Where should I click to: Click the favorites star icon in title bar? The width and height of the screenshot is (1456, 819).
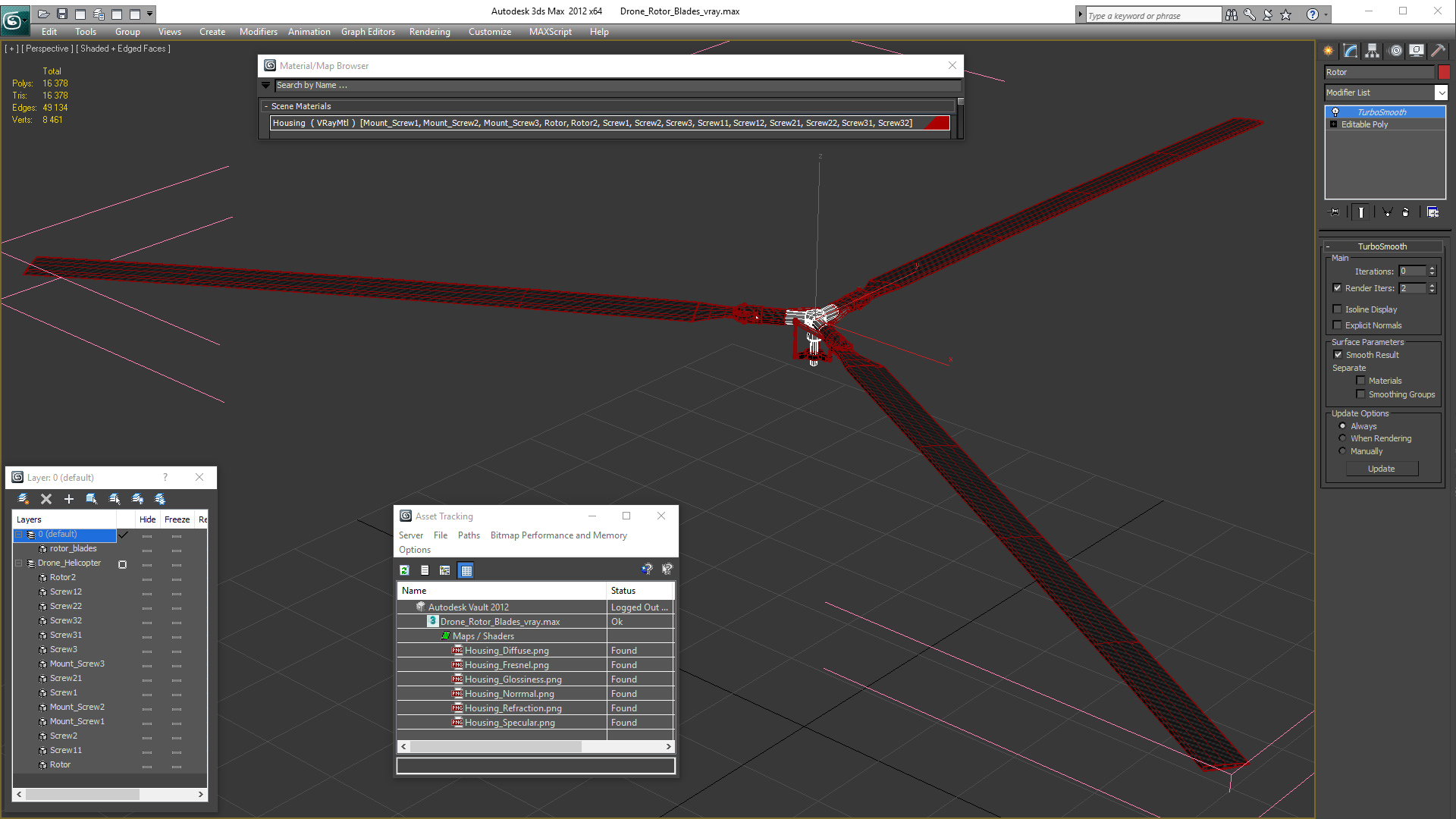pos(1286,14)
